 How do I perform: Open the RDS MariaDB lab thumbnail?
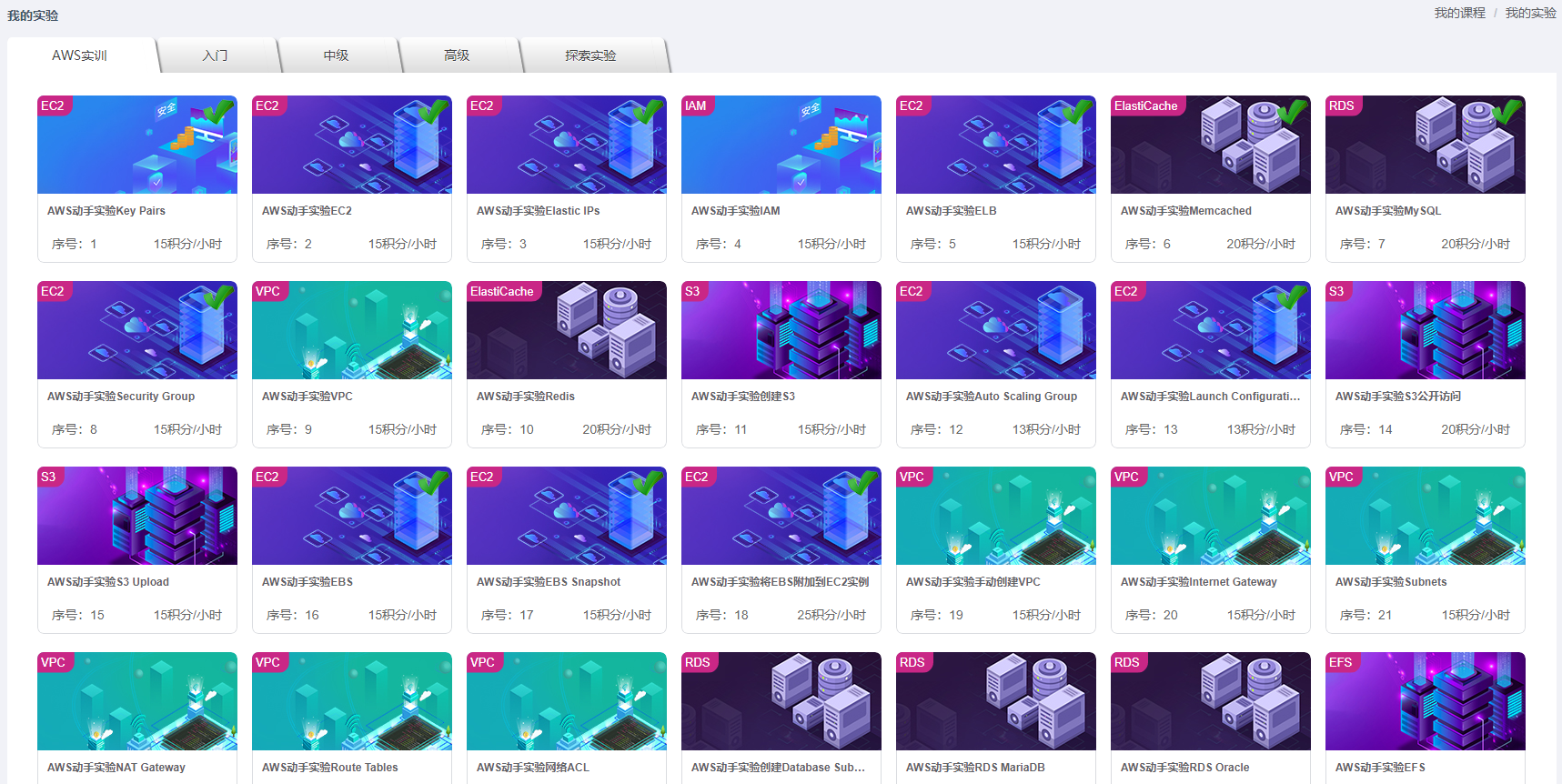coord(995,702)
